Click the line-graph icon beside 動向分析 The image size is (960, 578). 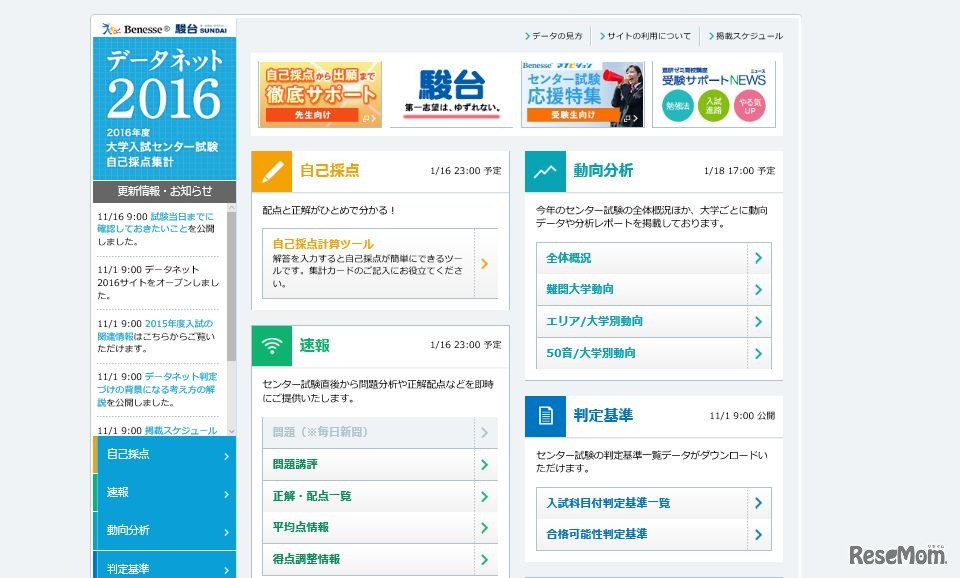pos(545,171)
